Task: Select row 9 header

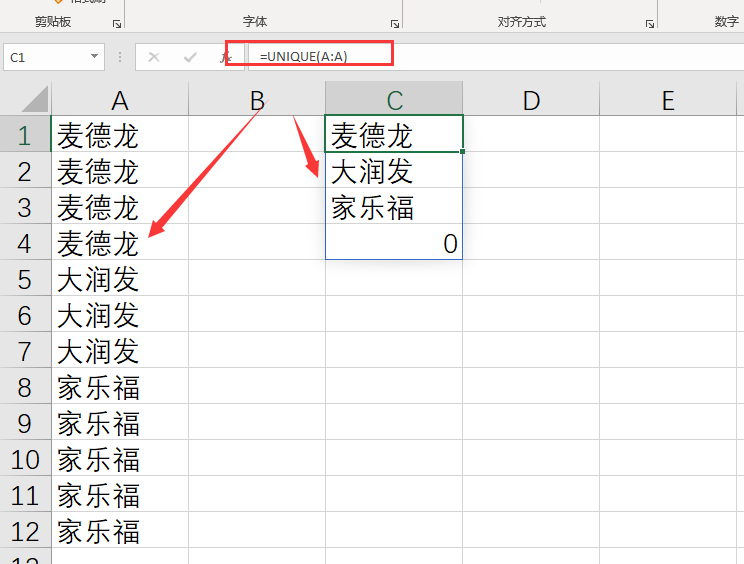Action: pyautogui.click(x=25, y=422)
